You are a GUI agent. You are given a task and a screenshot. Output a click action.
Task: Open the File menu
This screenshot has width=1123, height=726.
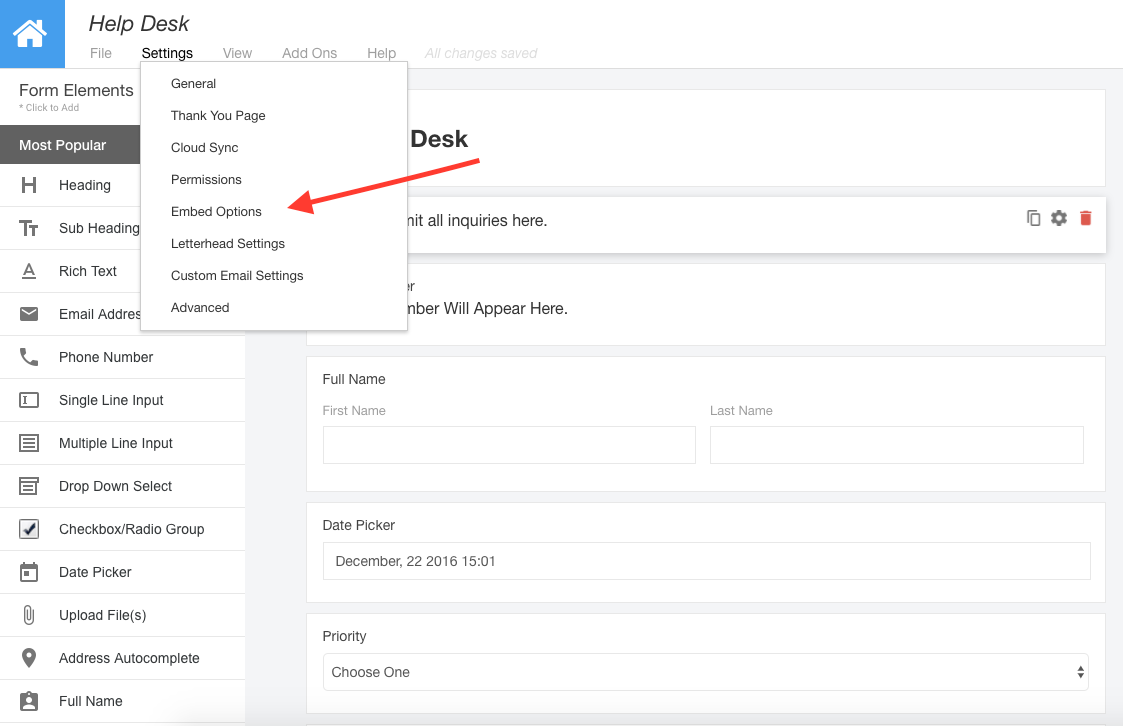coord(101,53)
